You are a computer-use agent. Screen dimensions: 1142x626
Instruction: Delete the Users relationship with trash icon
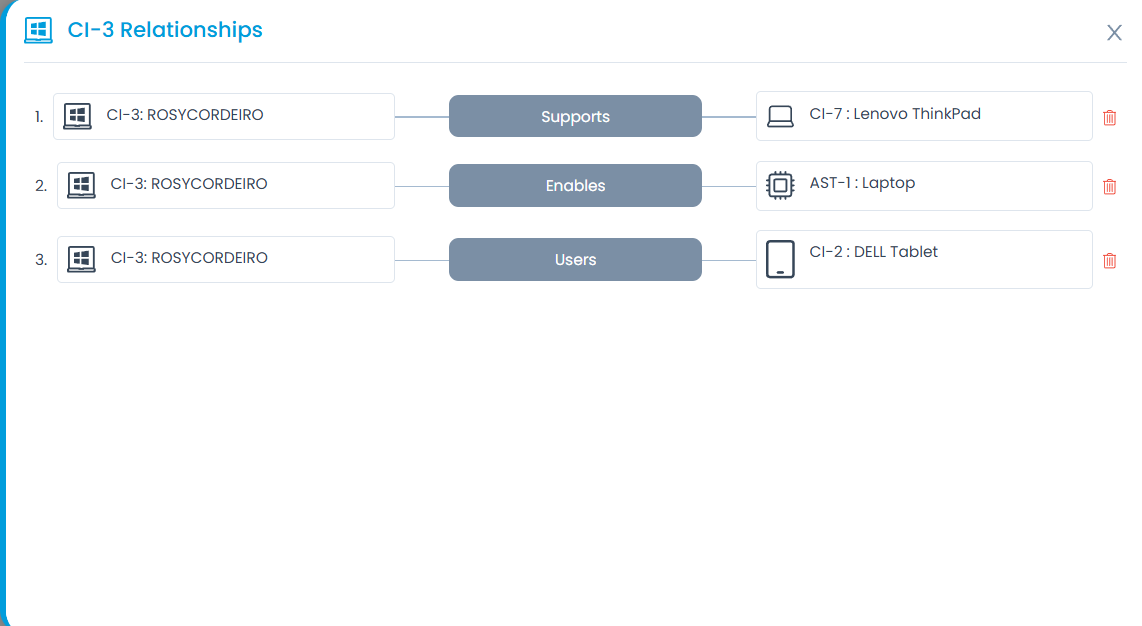[x=1109, y=261]
